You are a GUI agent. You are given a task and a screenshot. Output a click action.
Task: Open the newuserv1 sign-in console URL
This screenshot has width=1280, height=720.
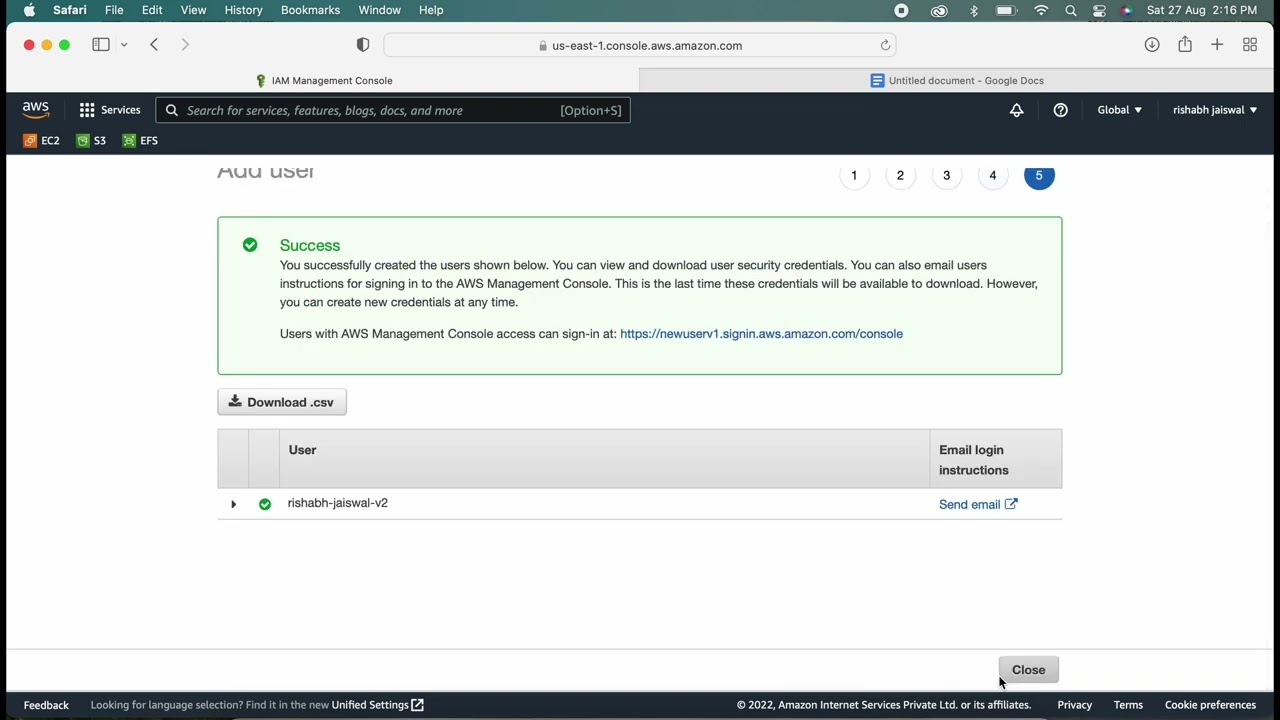point(761,334)
